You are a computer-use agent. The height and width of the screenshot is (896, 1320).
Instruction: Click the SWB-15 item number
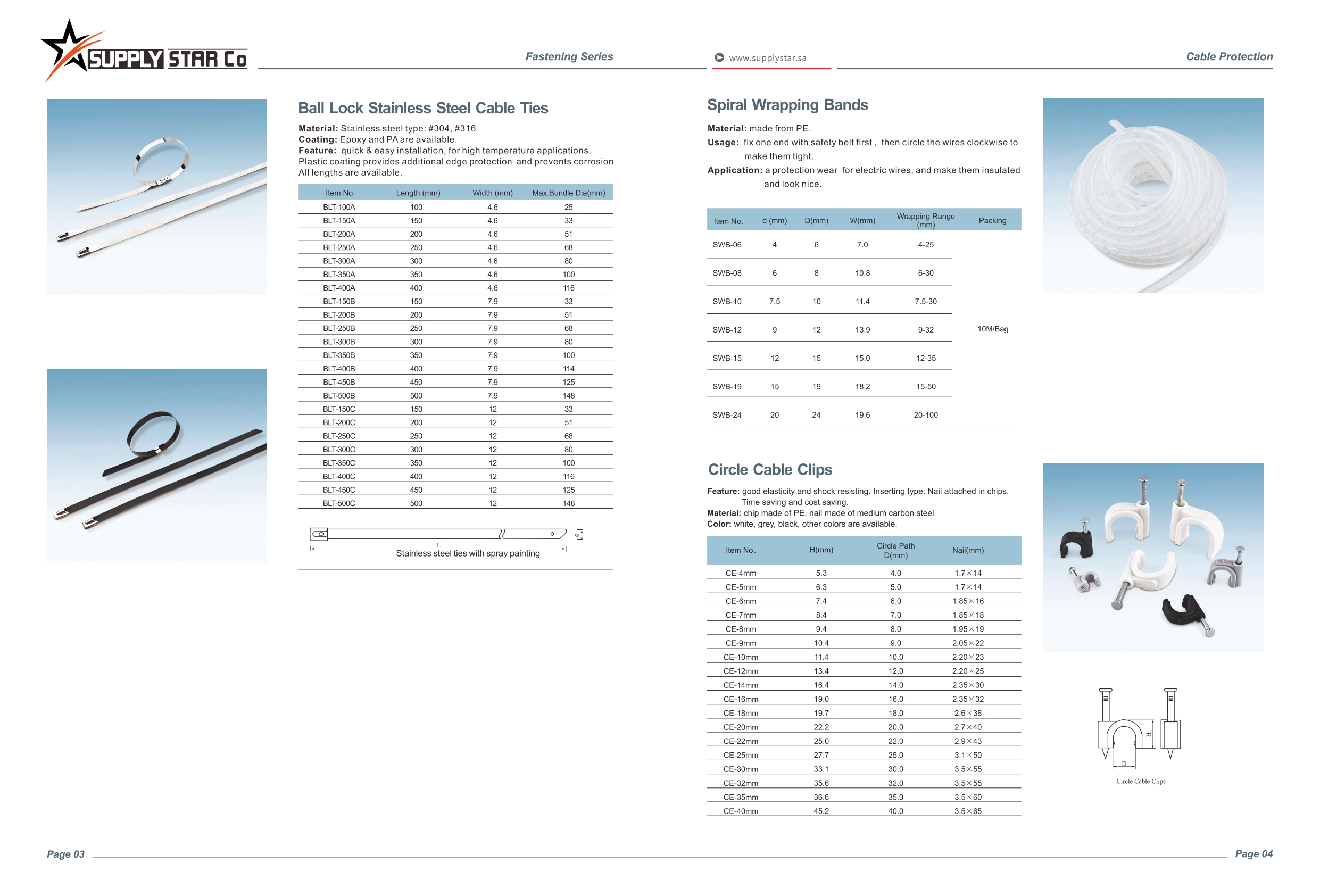pyautogui.click(x=727, y=359)
